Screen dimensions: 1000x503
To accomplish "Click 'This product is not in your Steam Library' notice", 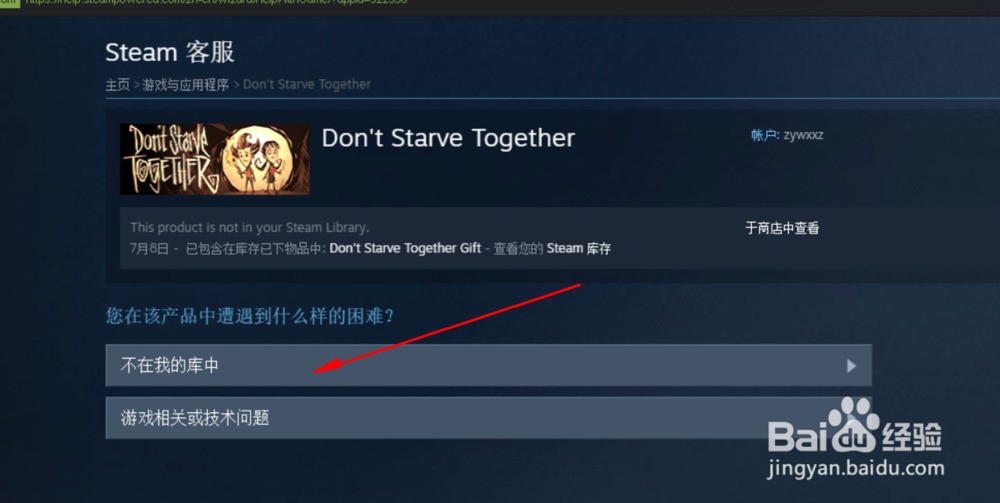I will coord(249,227).
